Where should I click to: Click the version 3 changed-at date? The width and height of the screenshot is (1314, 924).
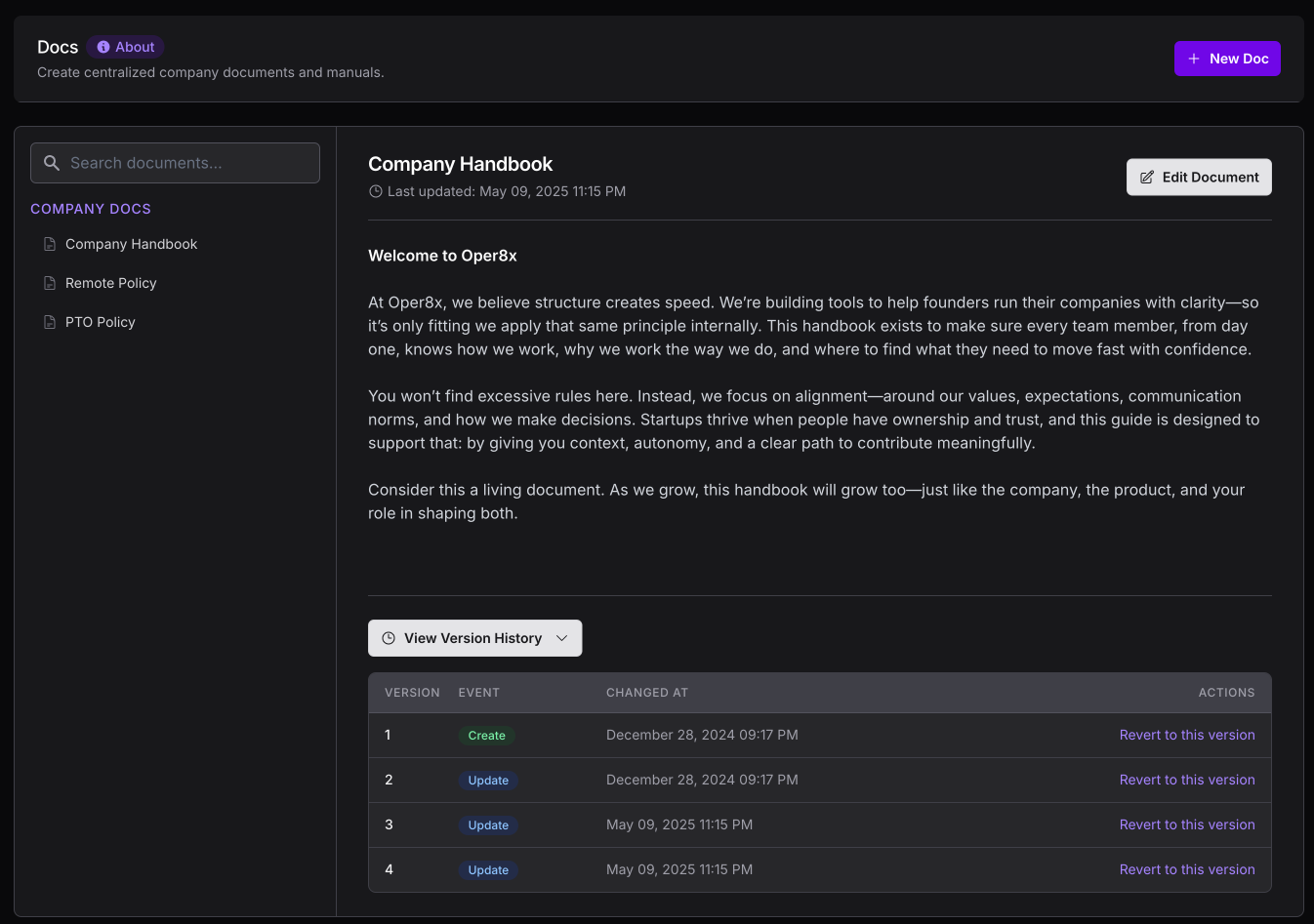click(679, 824)
